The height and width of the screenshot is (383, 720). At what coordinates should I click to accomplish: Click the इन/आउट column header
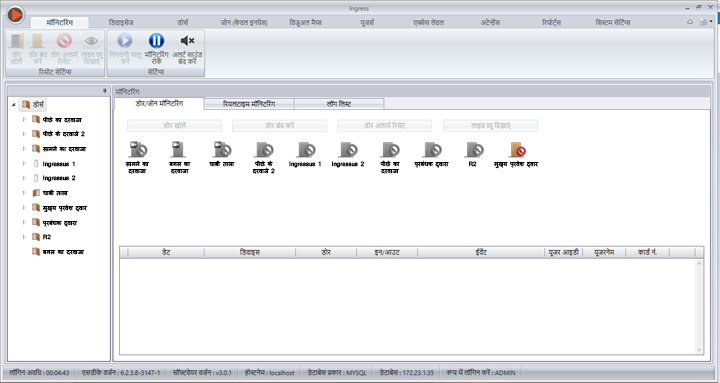click(x=387, y=252)
